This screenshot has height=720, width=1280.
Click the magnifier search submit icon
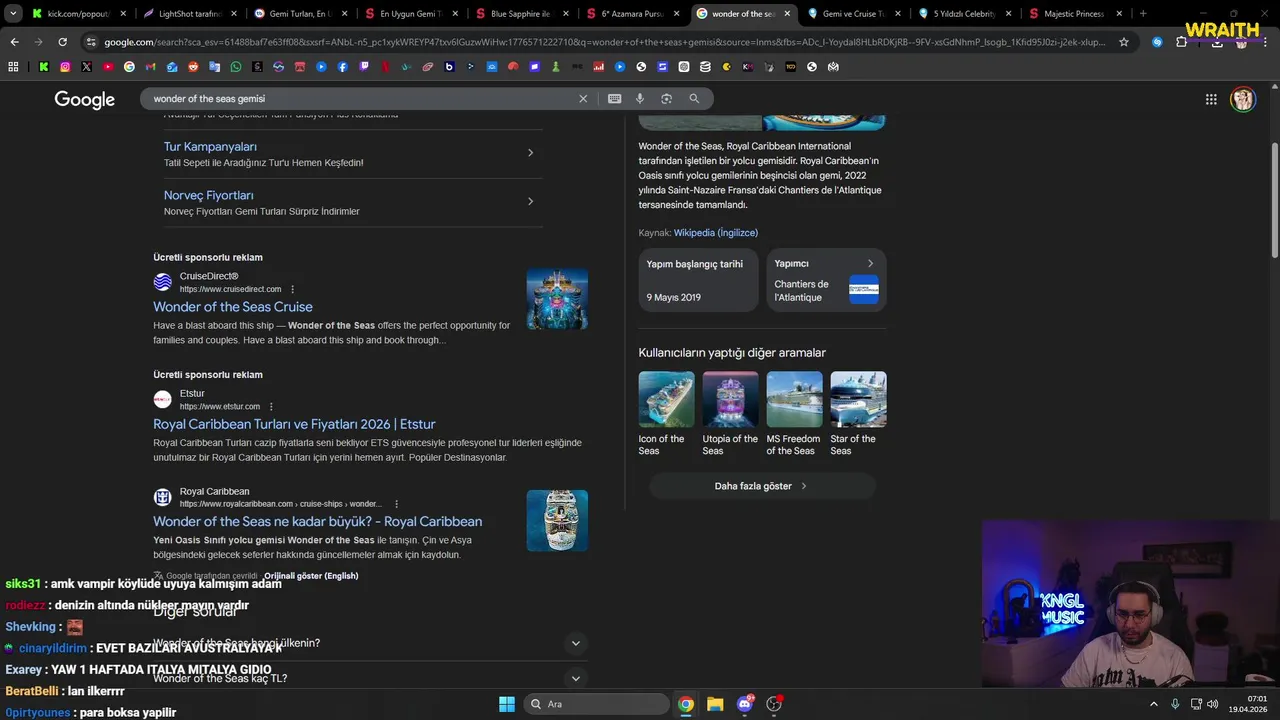(x=694, y=98)
